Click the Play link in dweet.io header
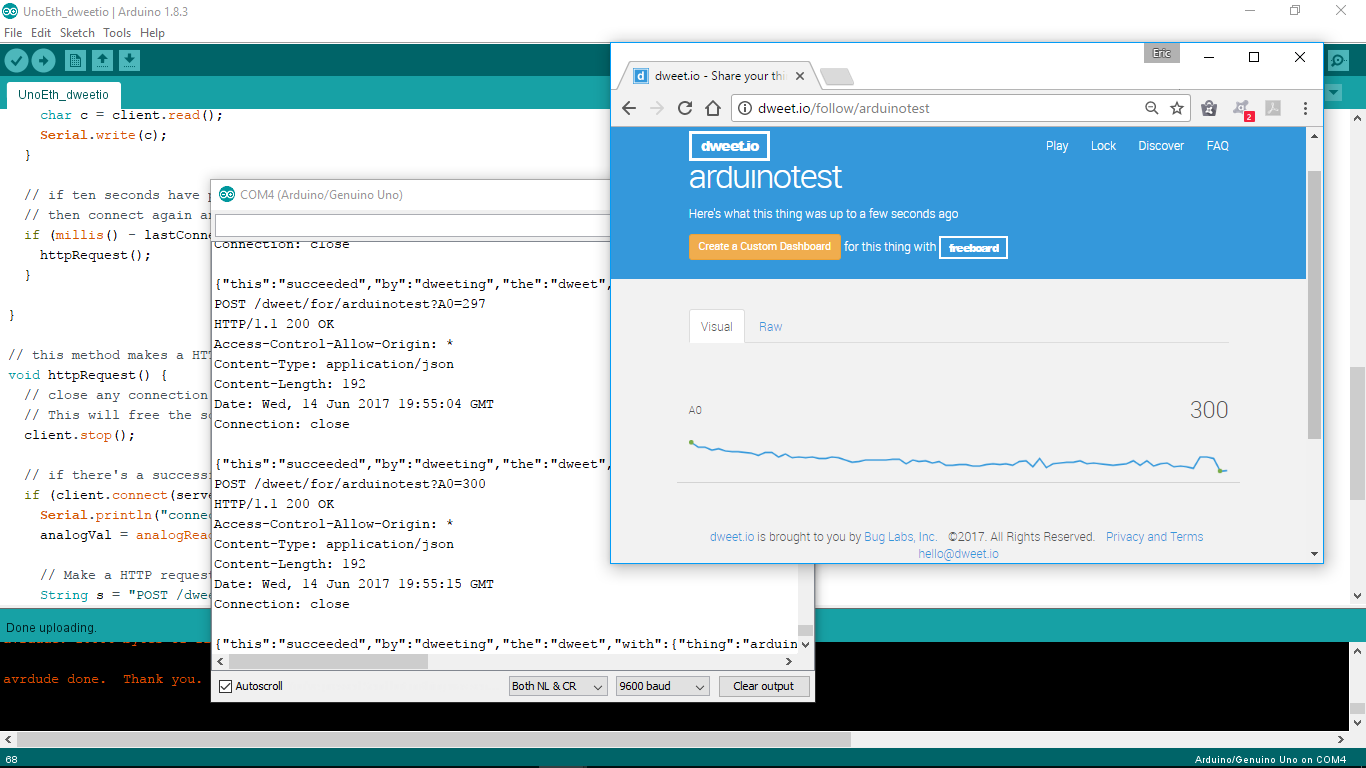The image size is (1366, 768). (1057, 146)
